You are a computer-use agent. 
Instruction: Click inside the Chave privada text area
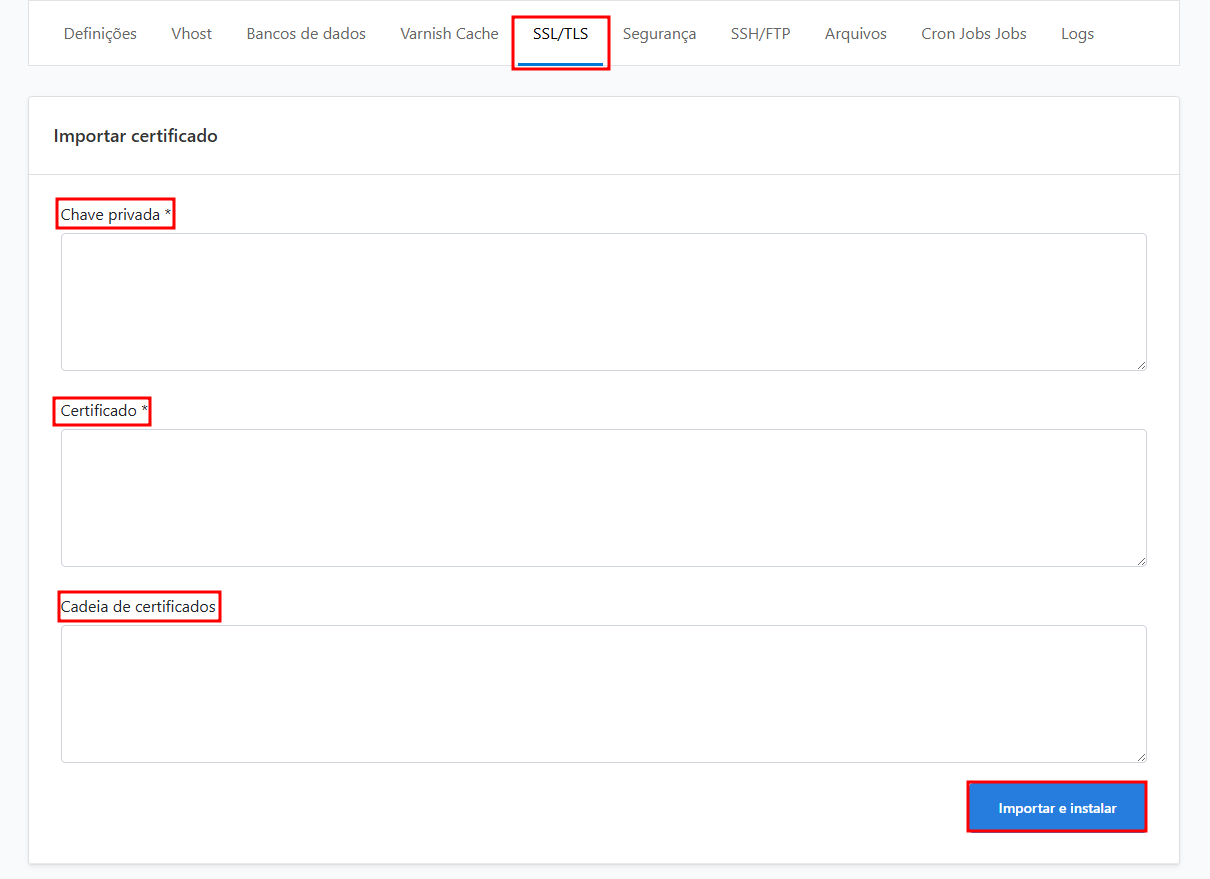603,302
